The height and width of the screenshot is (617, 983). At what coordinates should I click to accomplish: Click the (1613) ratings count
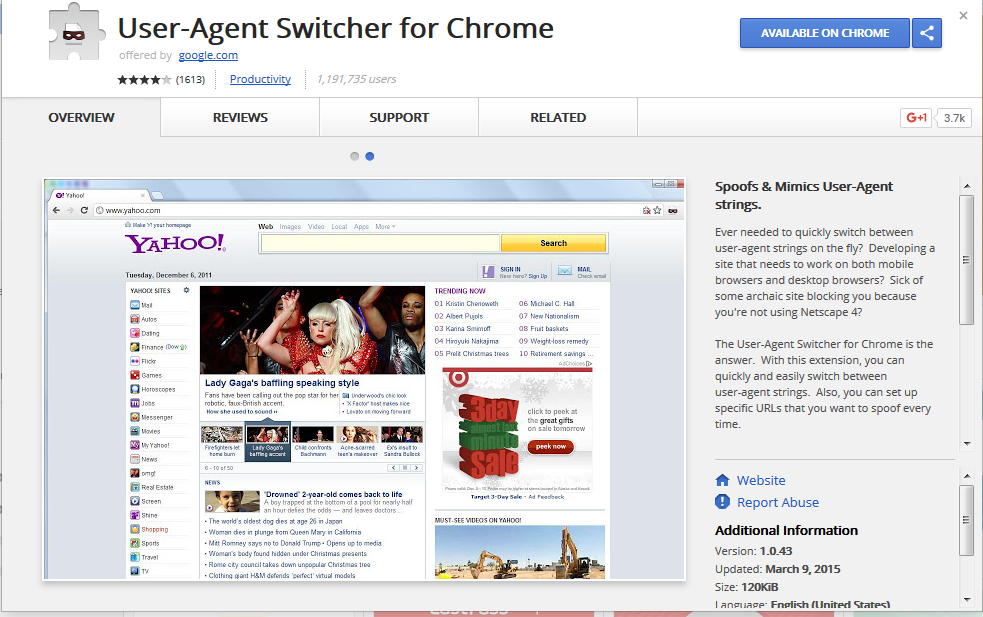click(191, 80)
